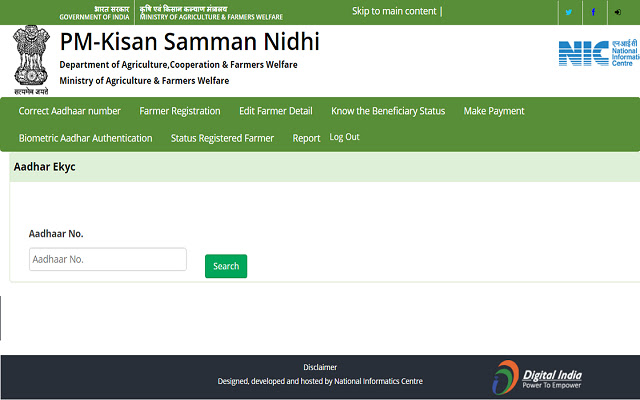
Task: Click Department of Agriculture,Cooperation & Farmers Welfare text
Action: point(178,65)
